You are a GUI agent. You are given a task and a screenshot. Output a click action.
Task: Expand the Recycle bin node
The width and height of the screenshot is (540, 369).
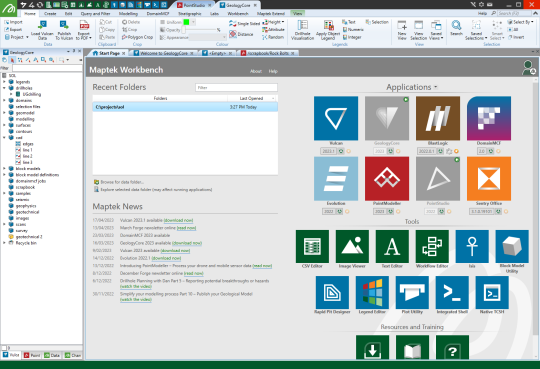(x=4, y=243)
